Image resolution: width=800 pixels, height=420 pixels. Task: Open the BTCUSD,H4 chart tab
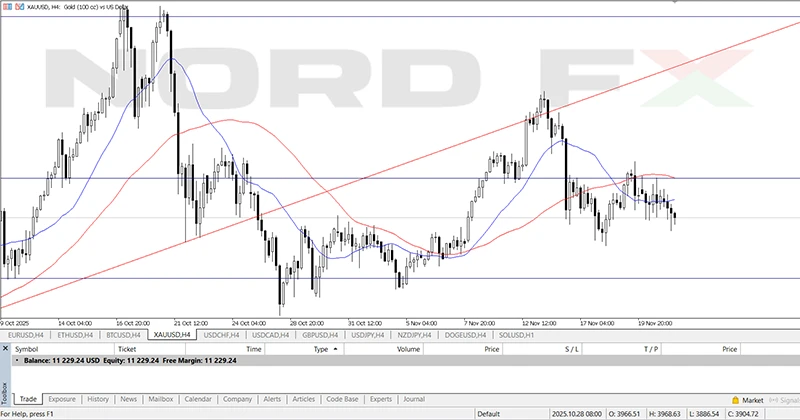click(123, 335)
